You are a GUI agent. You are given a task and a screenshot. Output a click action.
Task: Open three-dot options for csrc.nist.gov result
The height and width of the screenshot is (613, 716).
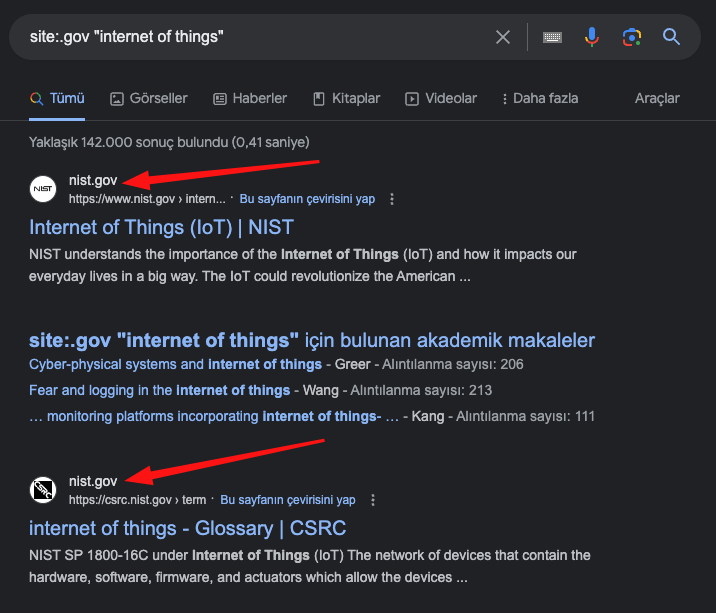373,500
